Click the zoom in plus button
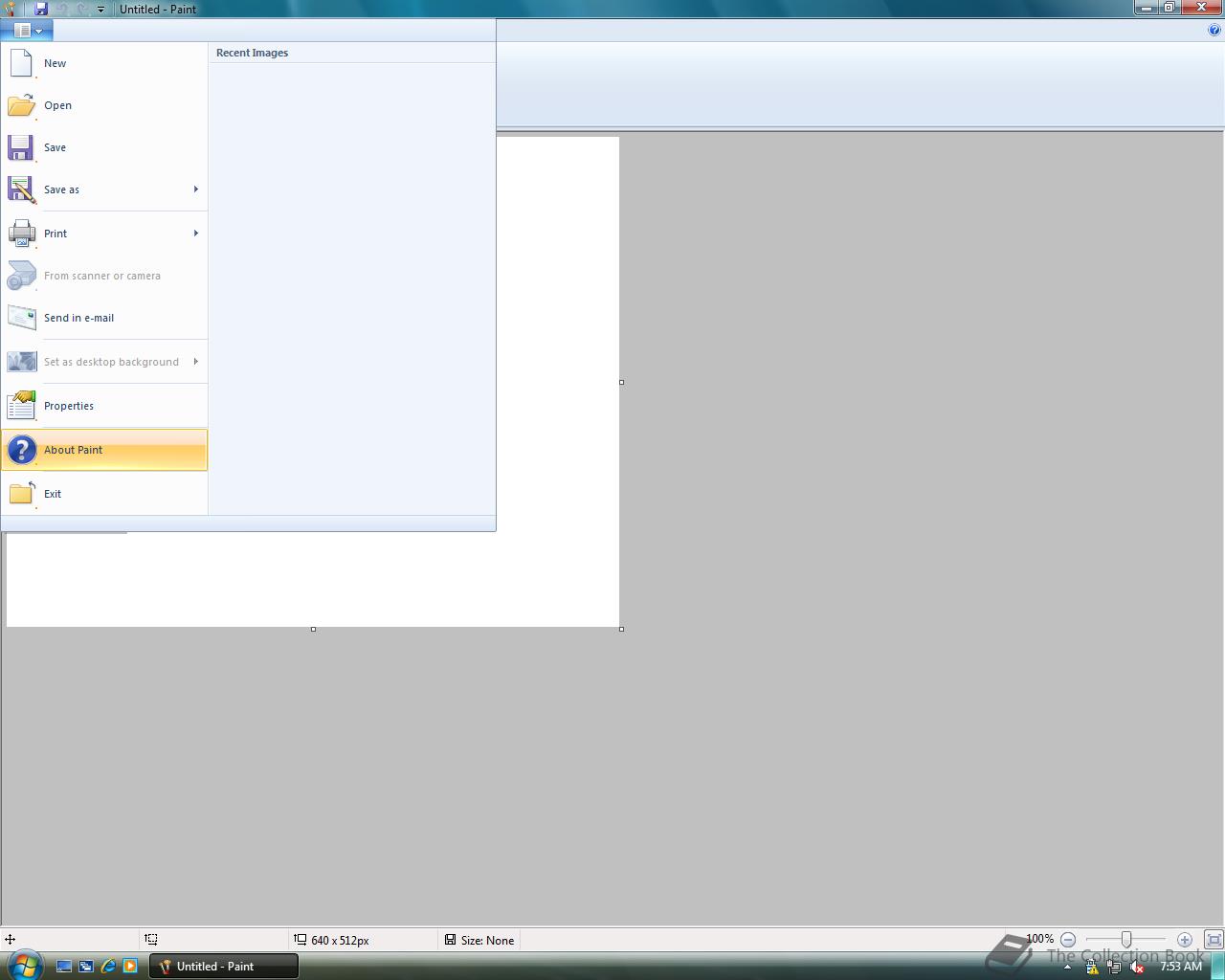 tap(1185, 940)
